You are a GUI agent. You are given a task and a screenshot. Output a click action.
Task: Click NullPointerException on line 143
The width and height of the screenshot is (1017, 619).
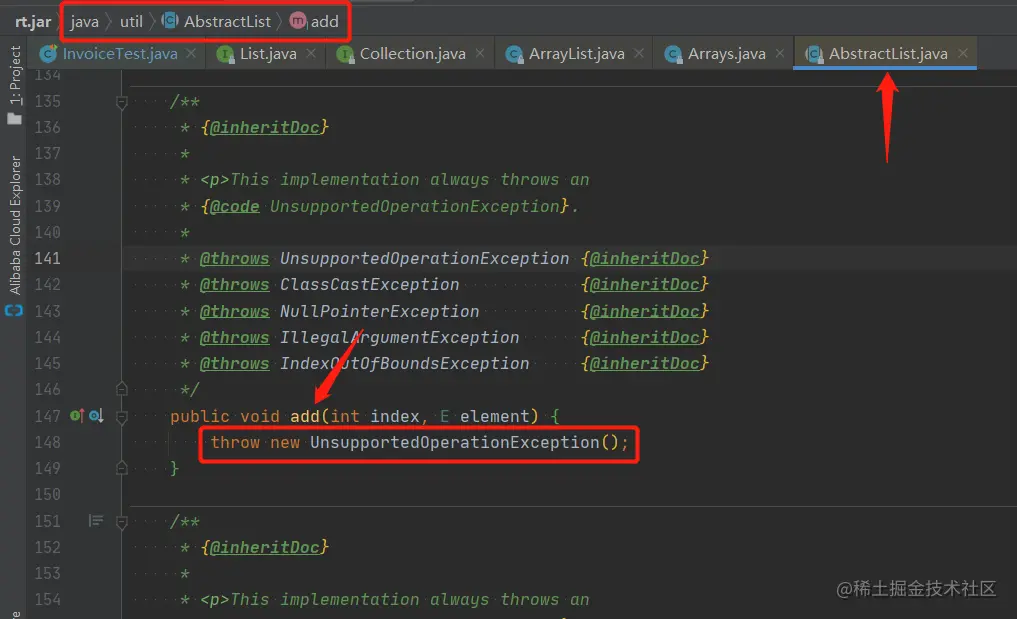click(x=379, y=311)
